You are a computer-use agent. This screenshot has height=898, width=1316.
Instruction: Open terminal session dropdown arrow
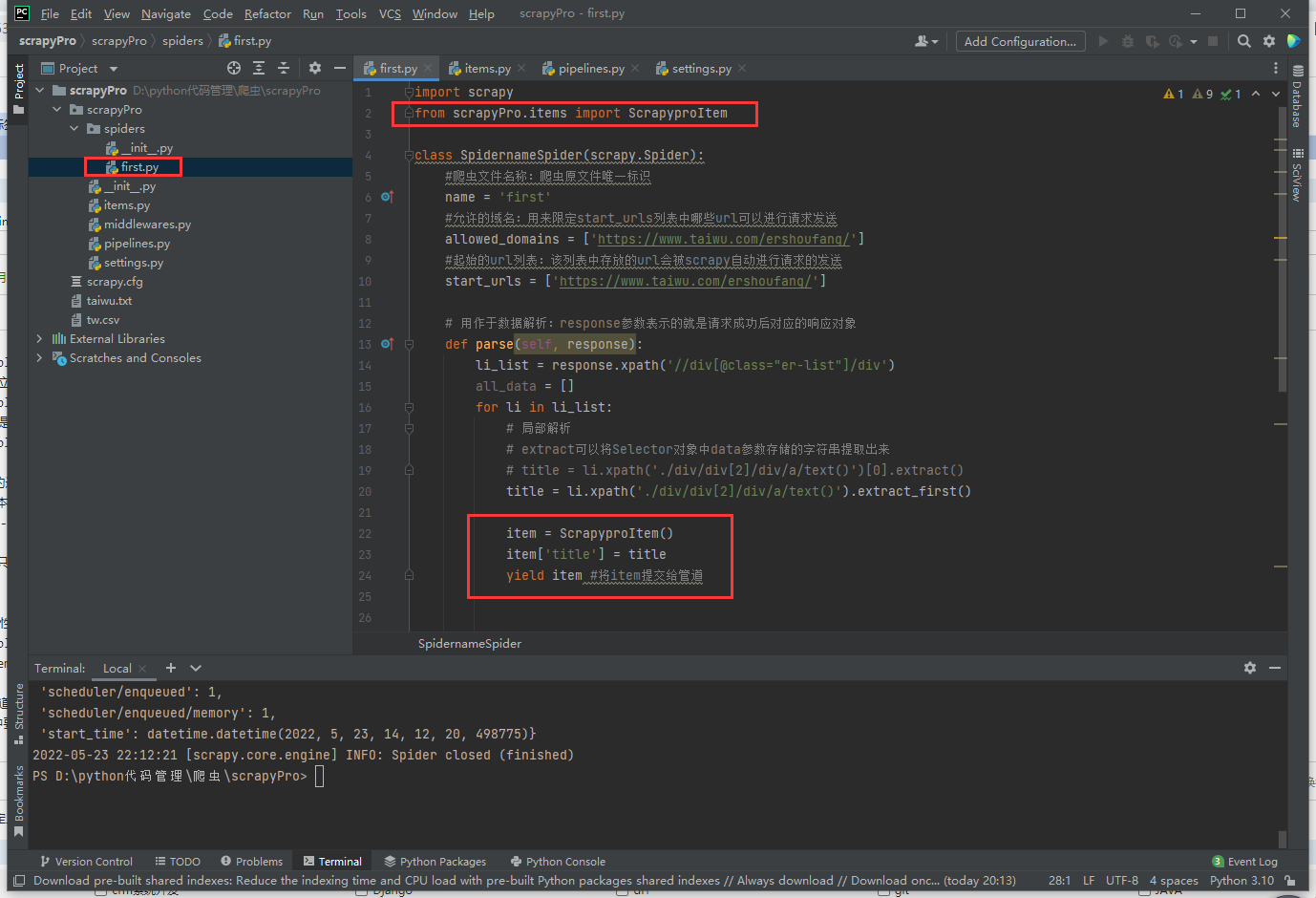point(196,668)
